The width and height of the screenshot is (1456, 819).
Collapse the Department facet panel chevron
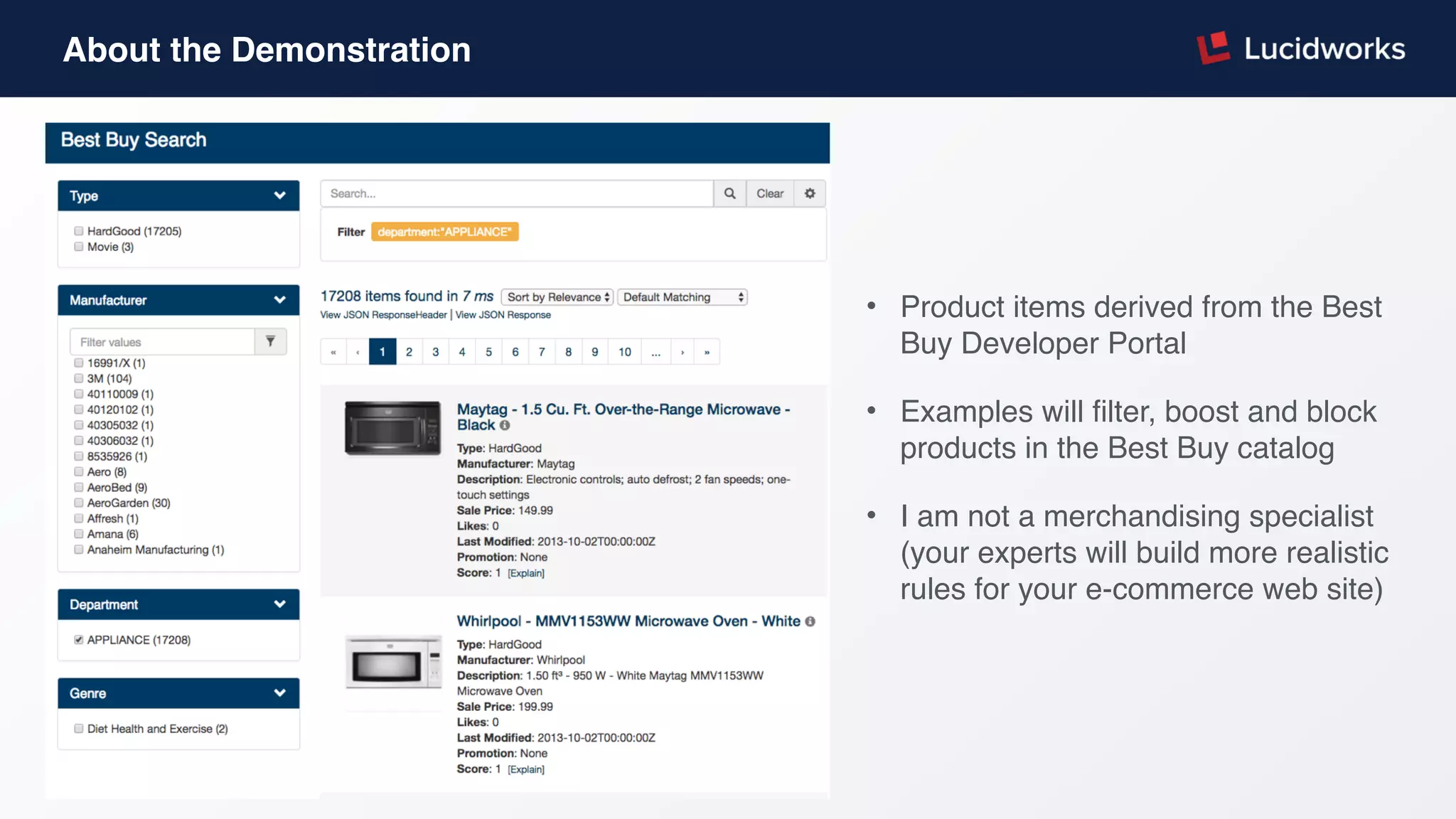click(x=280, y=604)
